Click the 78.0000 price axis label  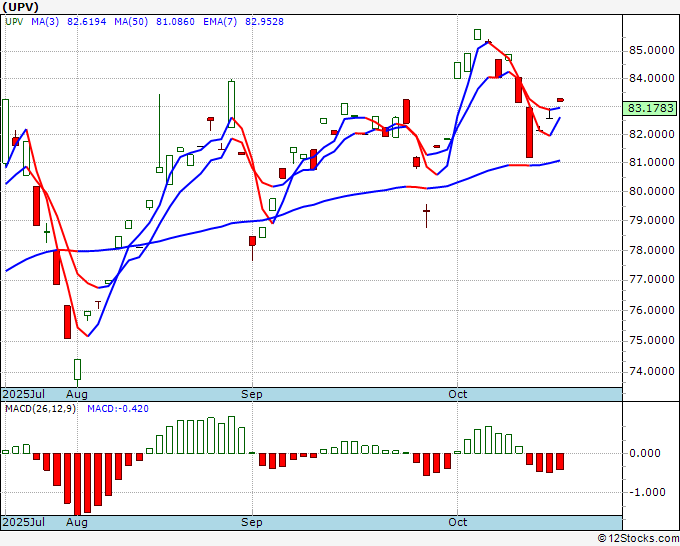[651, 250]
